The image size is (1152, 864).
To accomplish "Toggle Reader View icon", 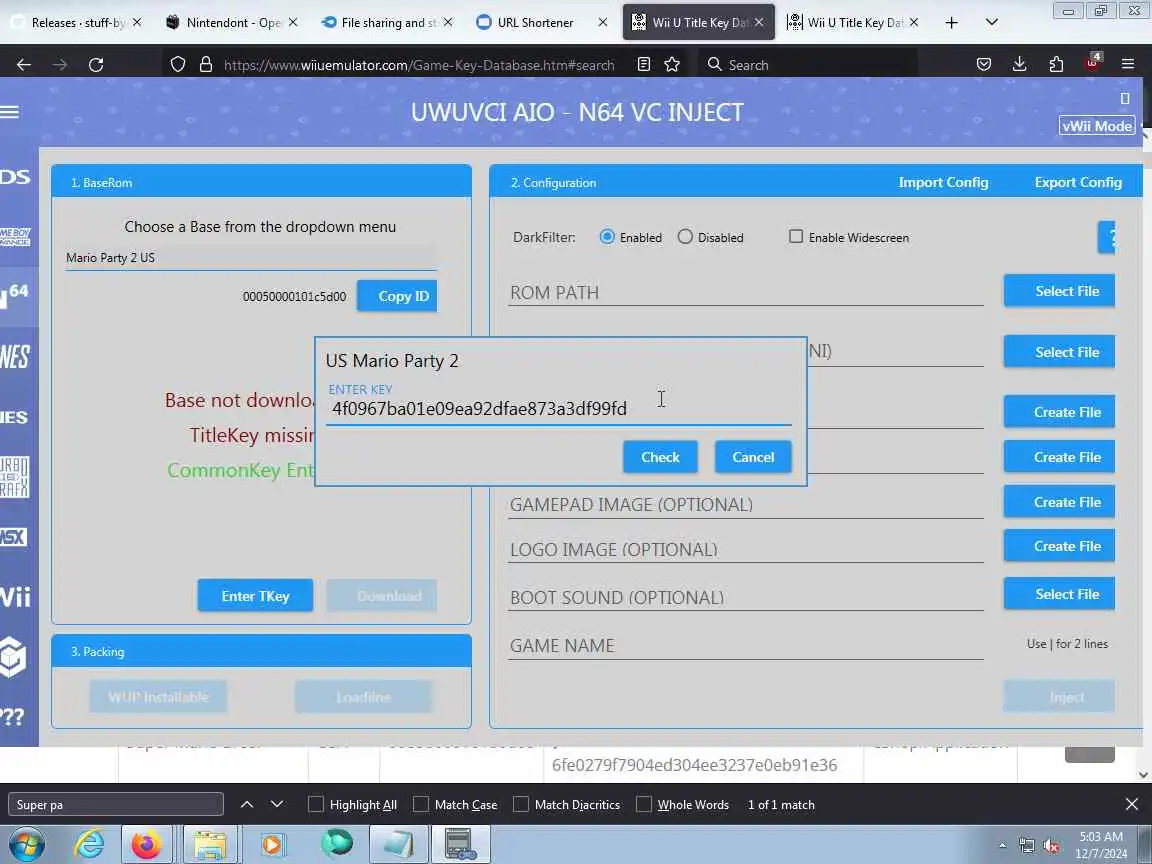I will (x=644, y=65).
